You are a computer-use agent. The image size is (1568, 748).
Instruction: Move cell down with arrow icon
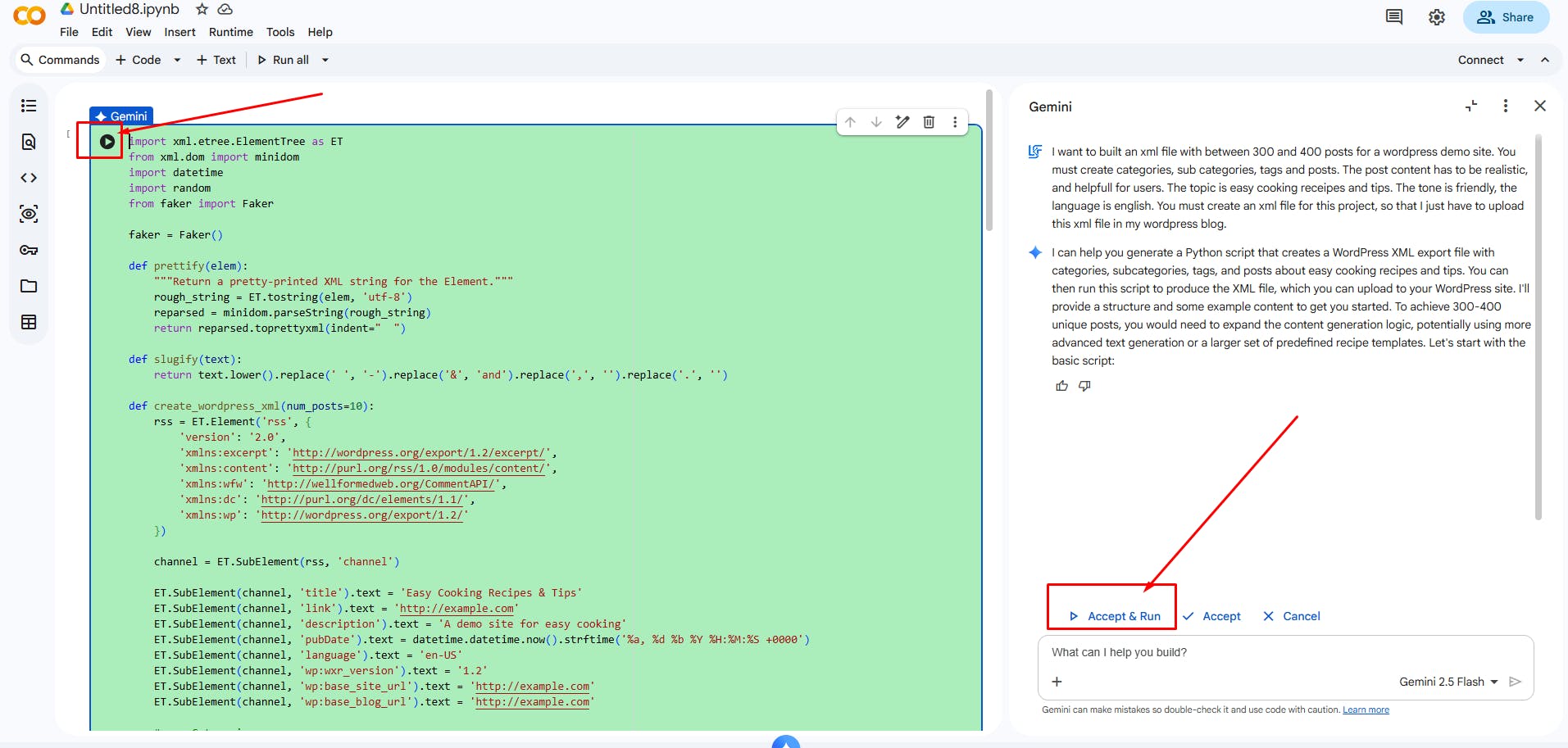click(876, 122)
